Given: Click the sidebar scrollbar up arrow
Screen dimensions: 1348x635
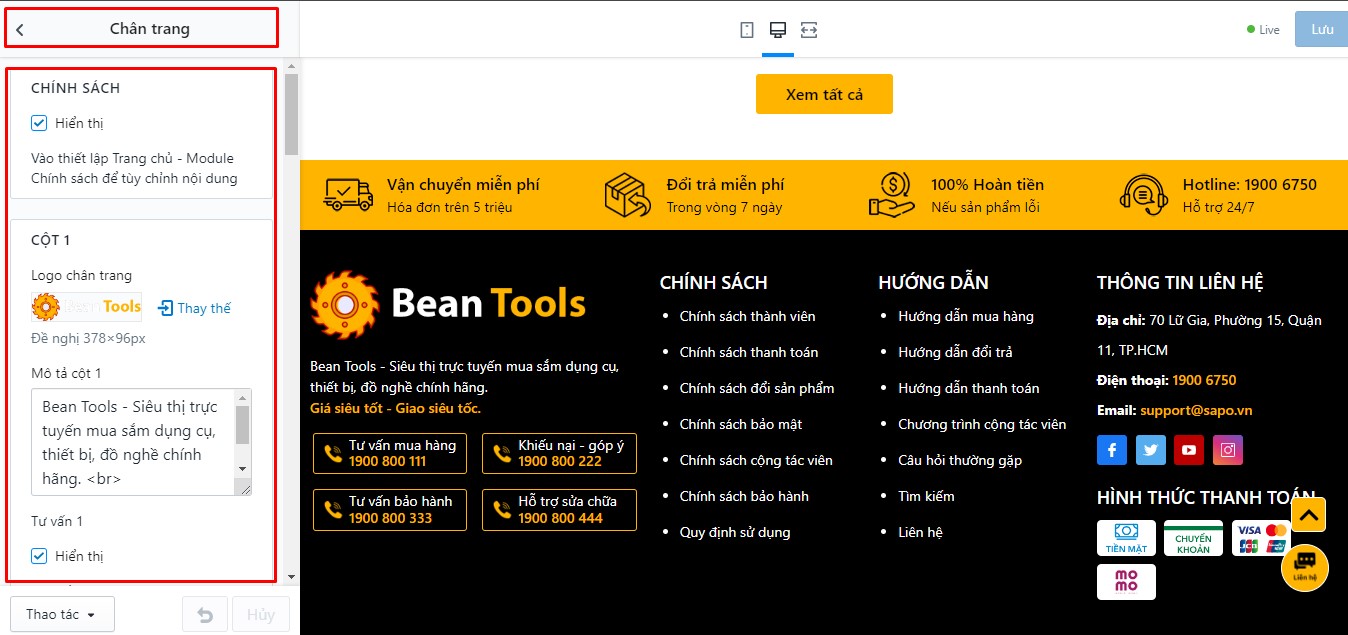Looking at the screenshot, I should point(291,67).
